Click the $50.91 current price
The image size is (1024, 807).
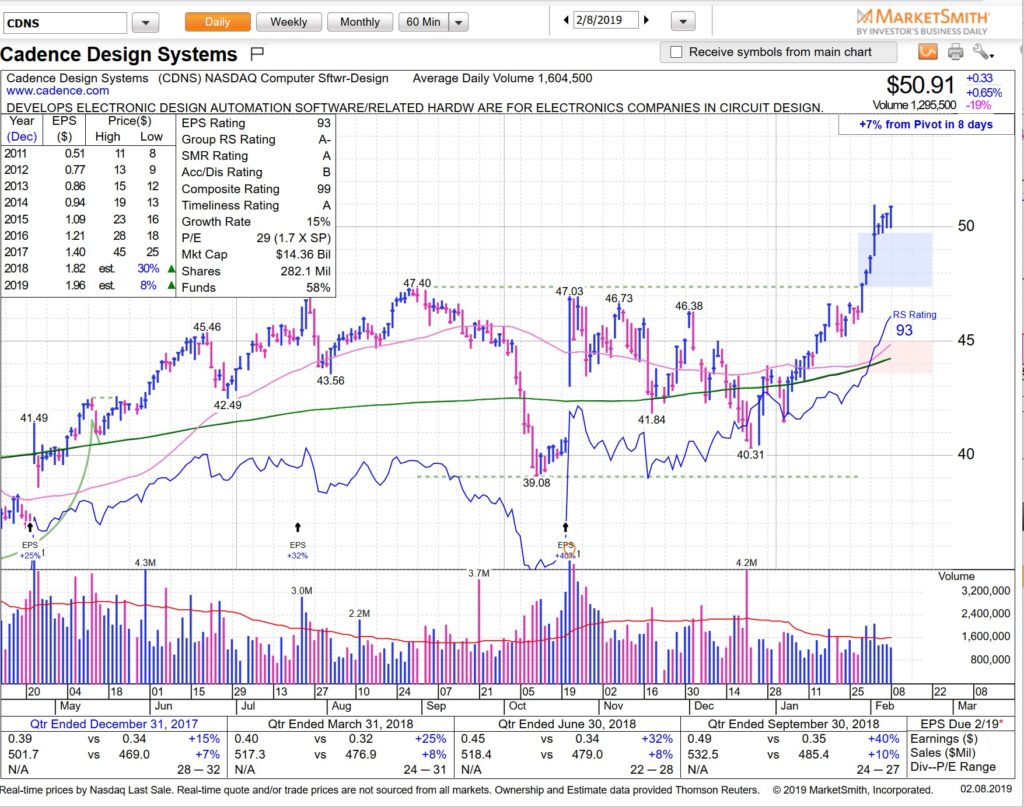(x=920, y=84)
